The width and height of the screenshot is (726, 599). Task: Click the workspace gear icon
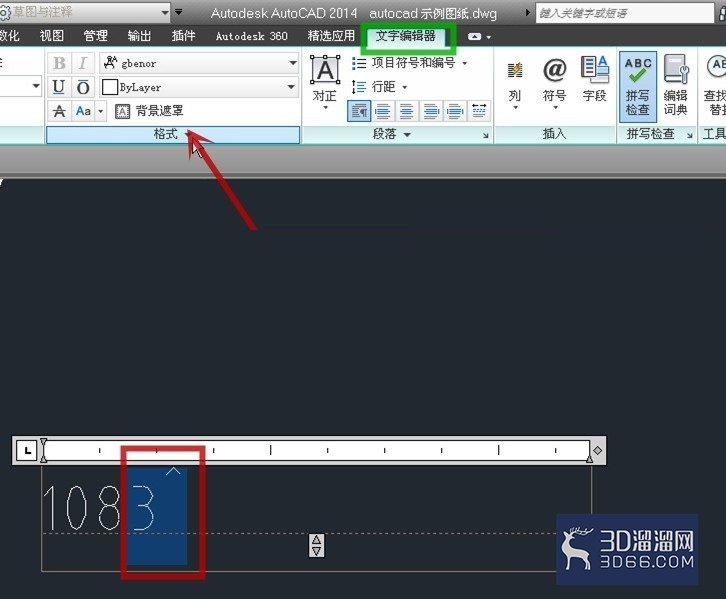click(4, 12)
